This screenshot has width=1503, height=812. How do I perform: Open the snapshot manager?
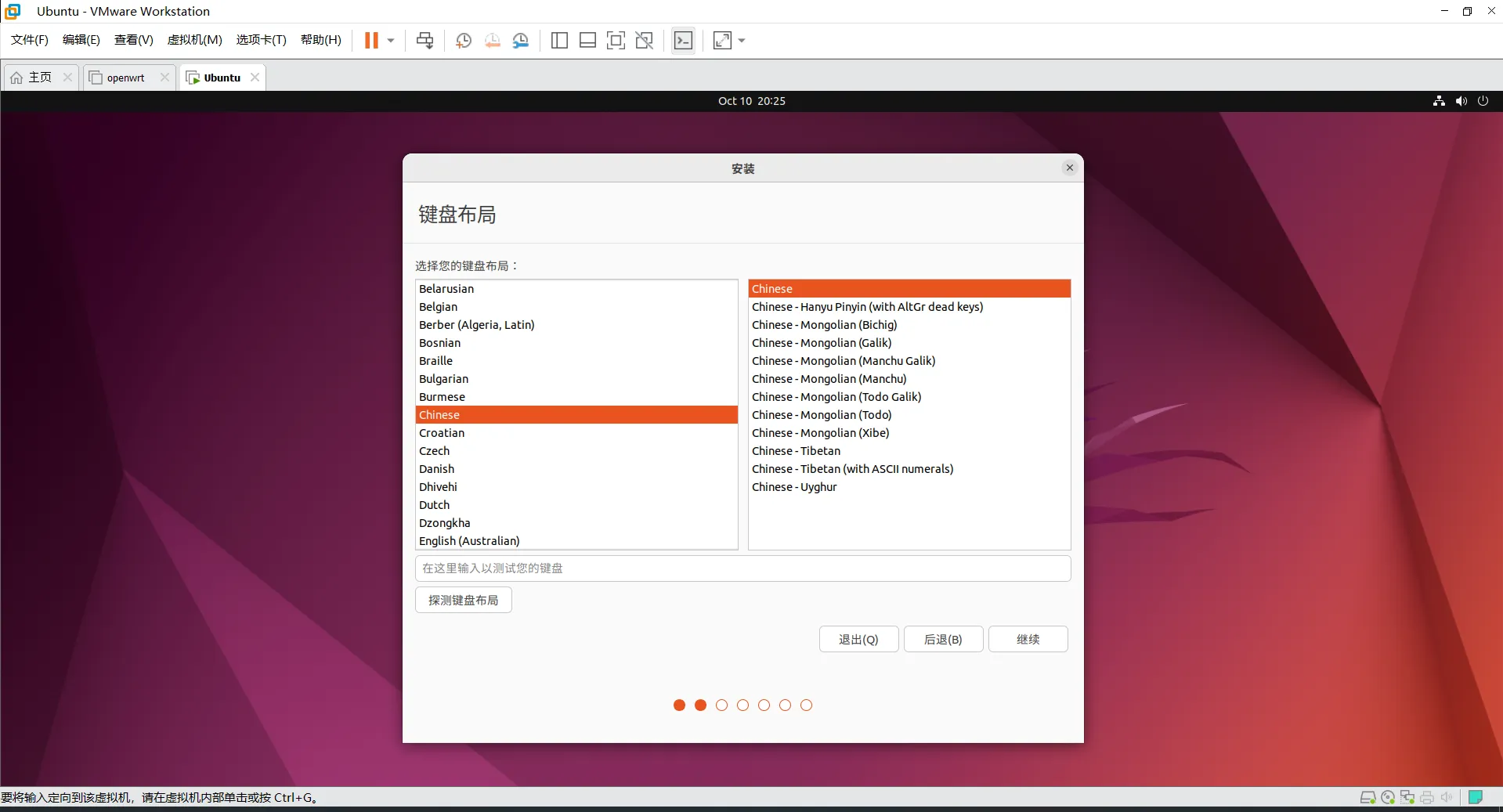click(521, 40)
